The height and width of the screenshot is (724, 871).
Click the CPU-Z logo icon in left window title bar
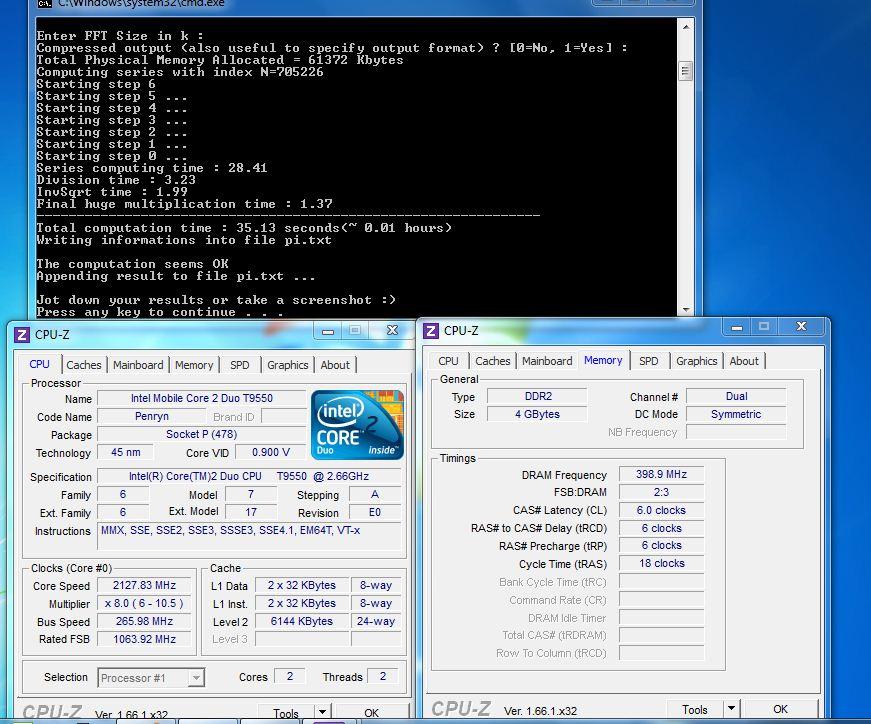(22, 334)
